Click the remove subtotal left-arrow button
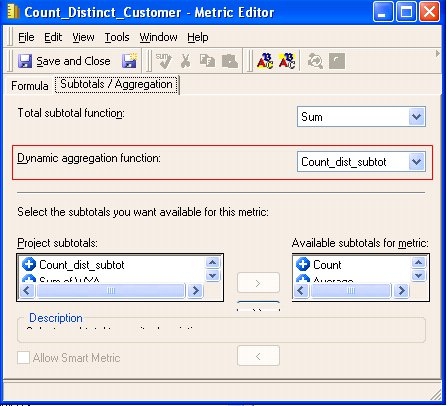This screenshot has width=448, height=406. pyautogui.click(x=258, y=356)
